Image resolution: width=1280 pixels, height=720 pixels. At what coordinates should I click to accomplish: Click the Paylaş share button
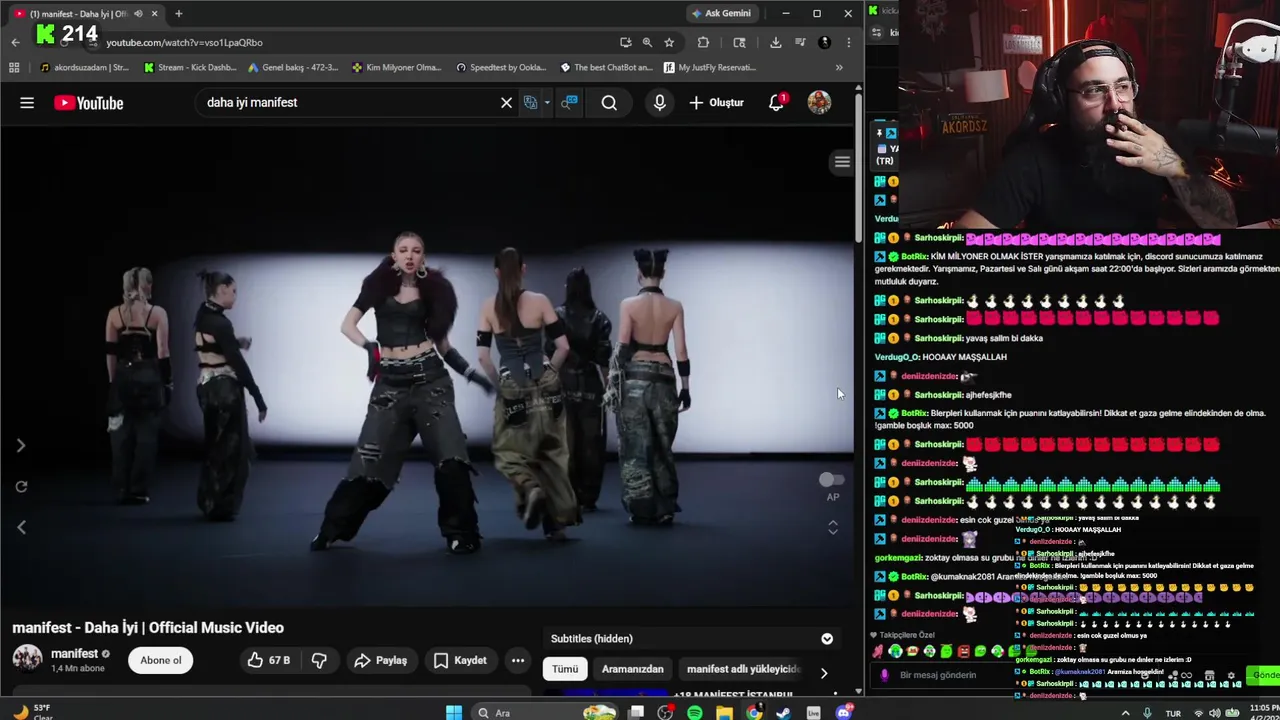coord(381,660)
